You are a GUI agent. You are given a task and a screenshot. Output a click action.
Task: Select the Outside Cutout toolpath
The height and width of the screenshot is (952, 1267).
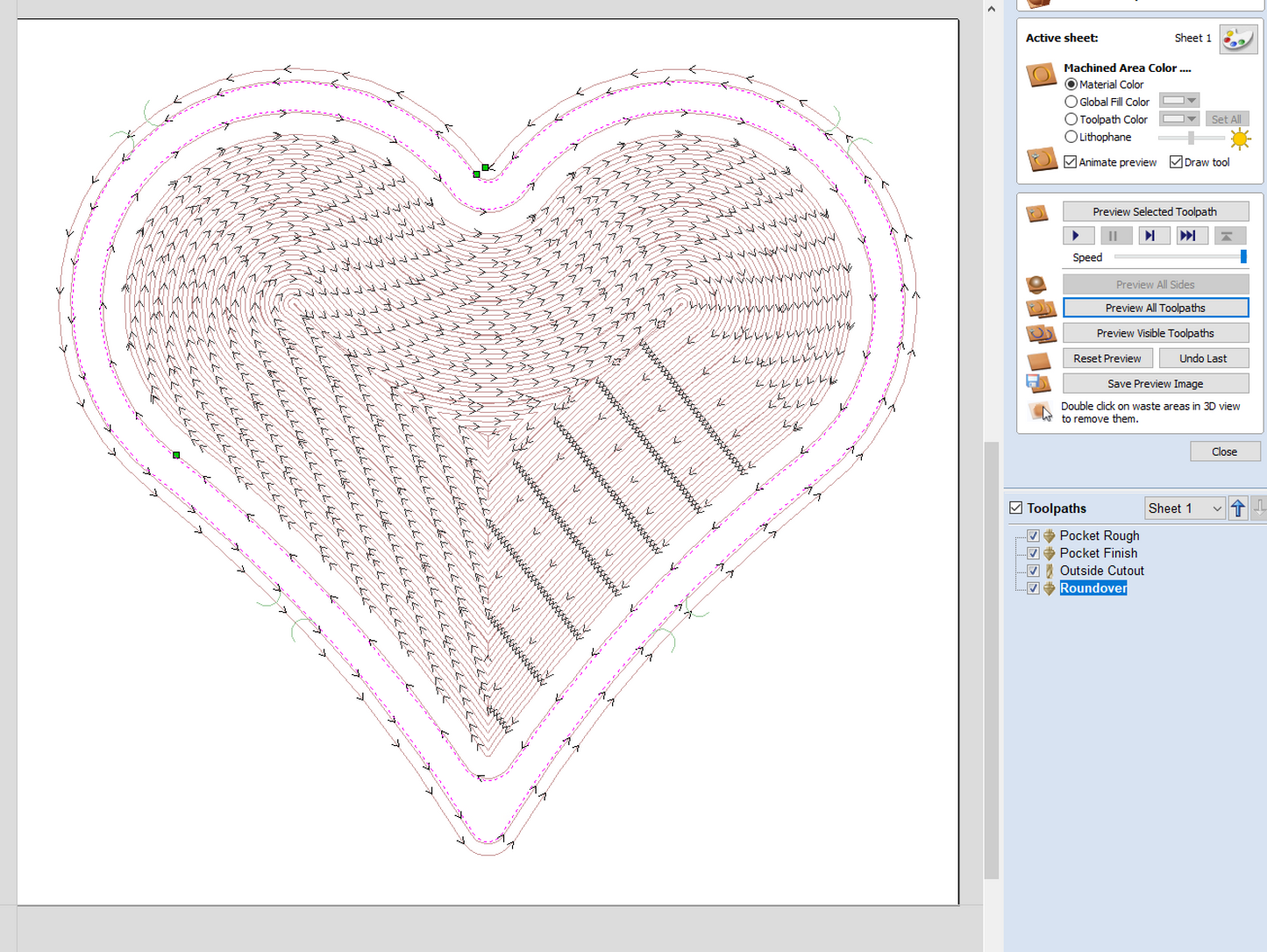(1101, 570)
